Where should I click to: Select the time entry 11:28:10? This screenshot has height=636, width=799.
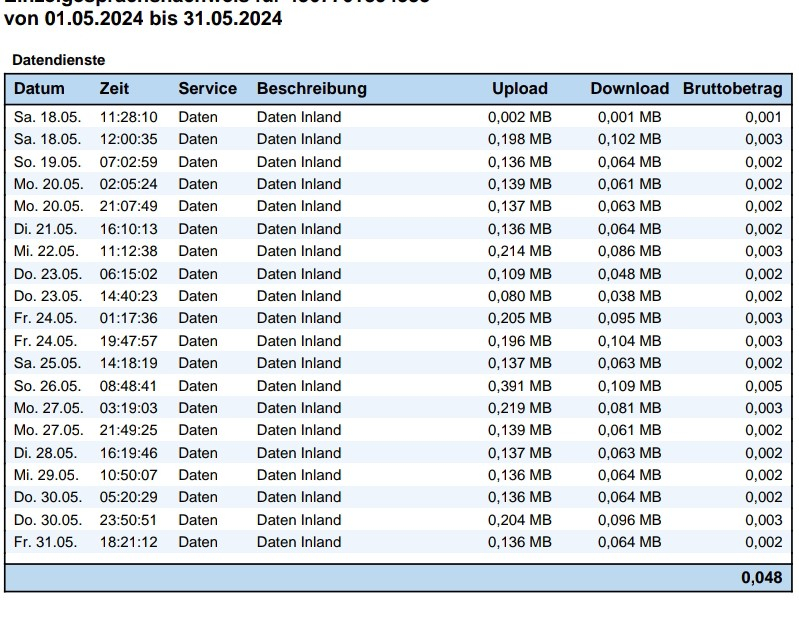click(128, 117)
